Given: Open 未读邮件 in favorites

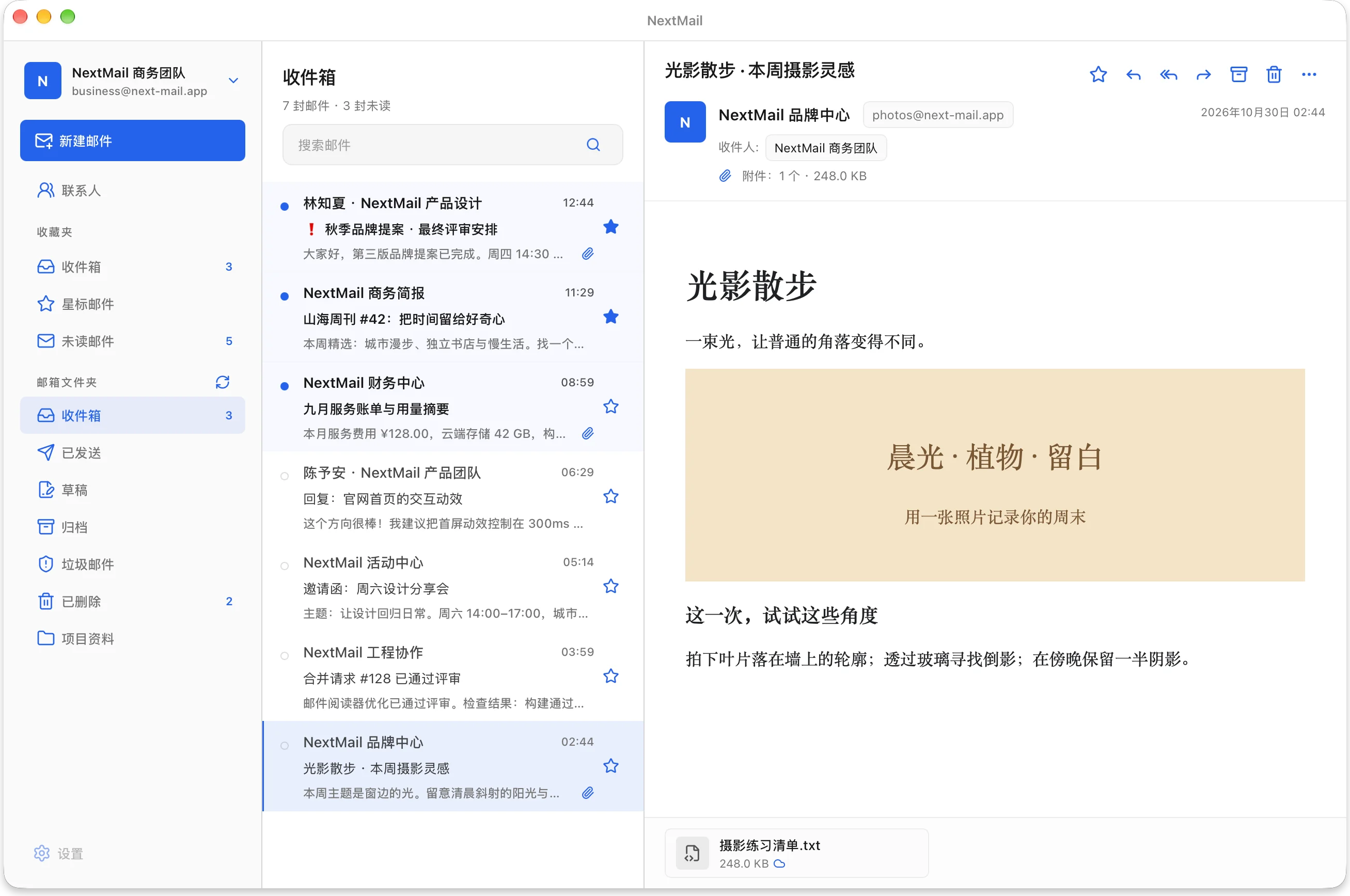Looking at the screenshot, I should (x=133, y=341).
